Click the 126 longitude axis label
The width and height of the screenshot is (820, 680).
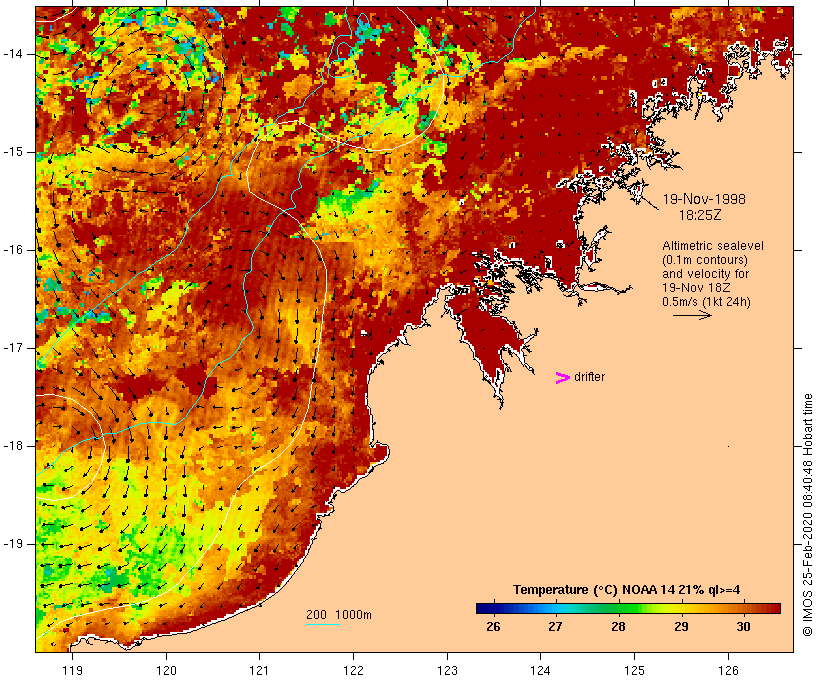click(x=728, y=670)
